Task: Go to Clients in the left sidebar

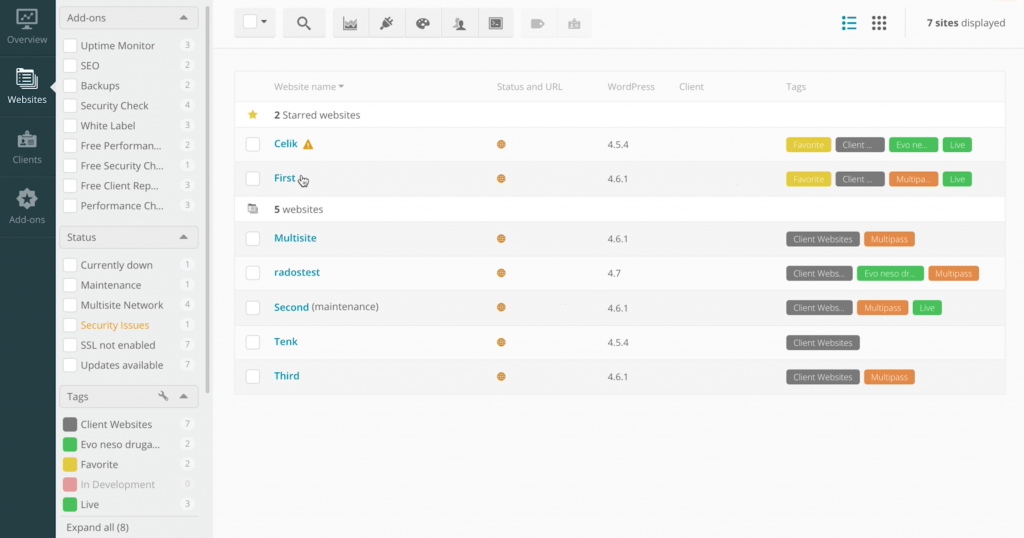Action: click(x=27, y=146)
